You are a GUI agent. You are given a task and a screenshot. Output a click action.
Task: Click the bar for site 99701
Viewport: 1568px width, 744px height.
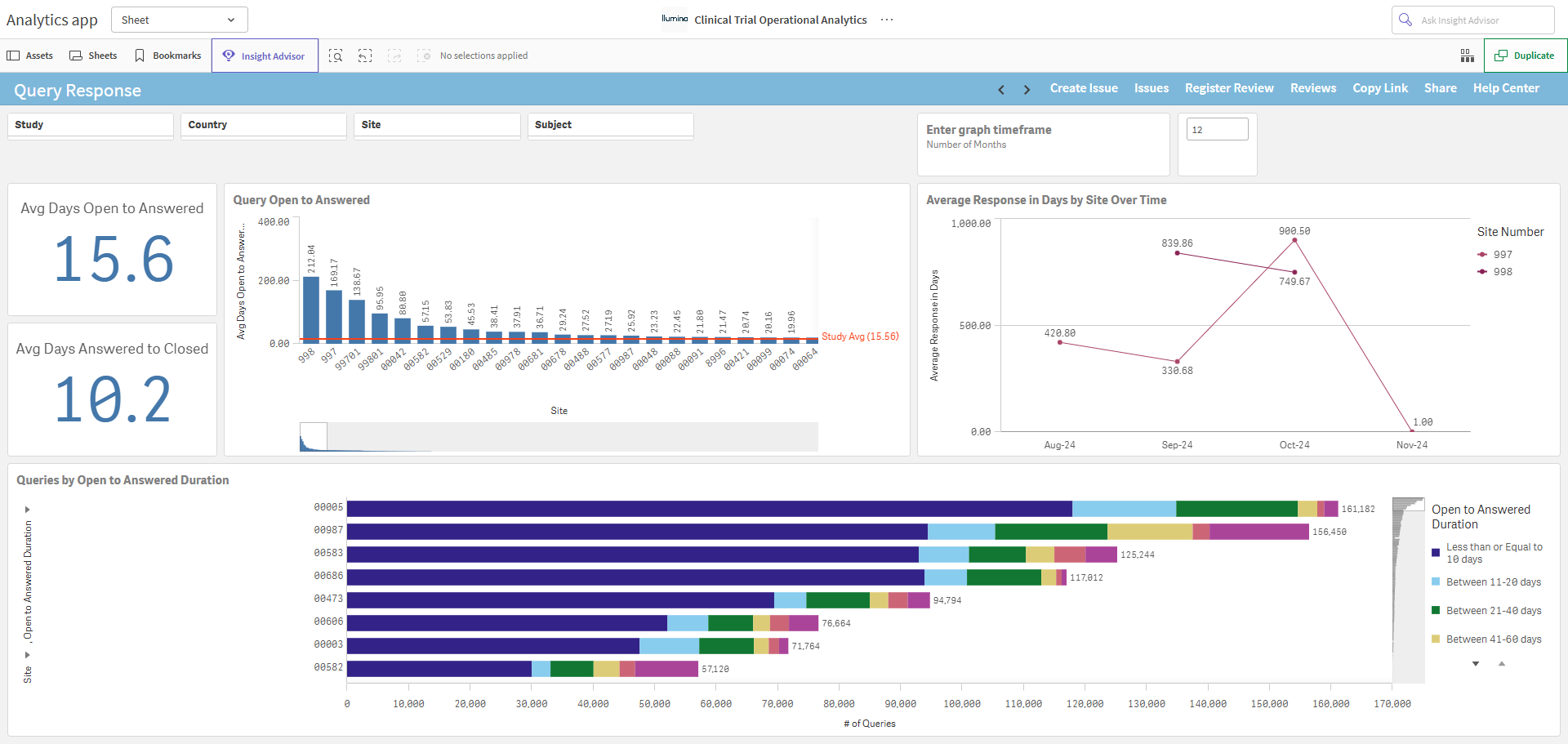coord(357,320)
